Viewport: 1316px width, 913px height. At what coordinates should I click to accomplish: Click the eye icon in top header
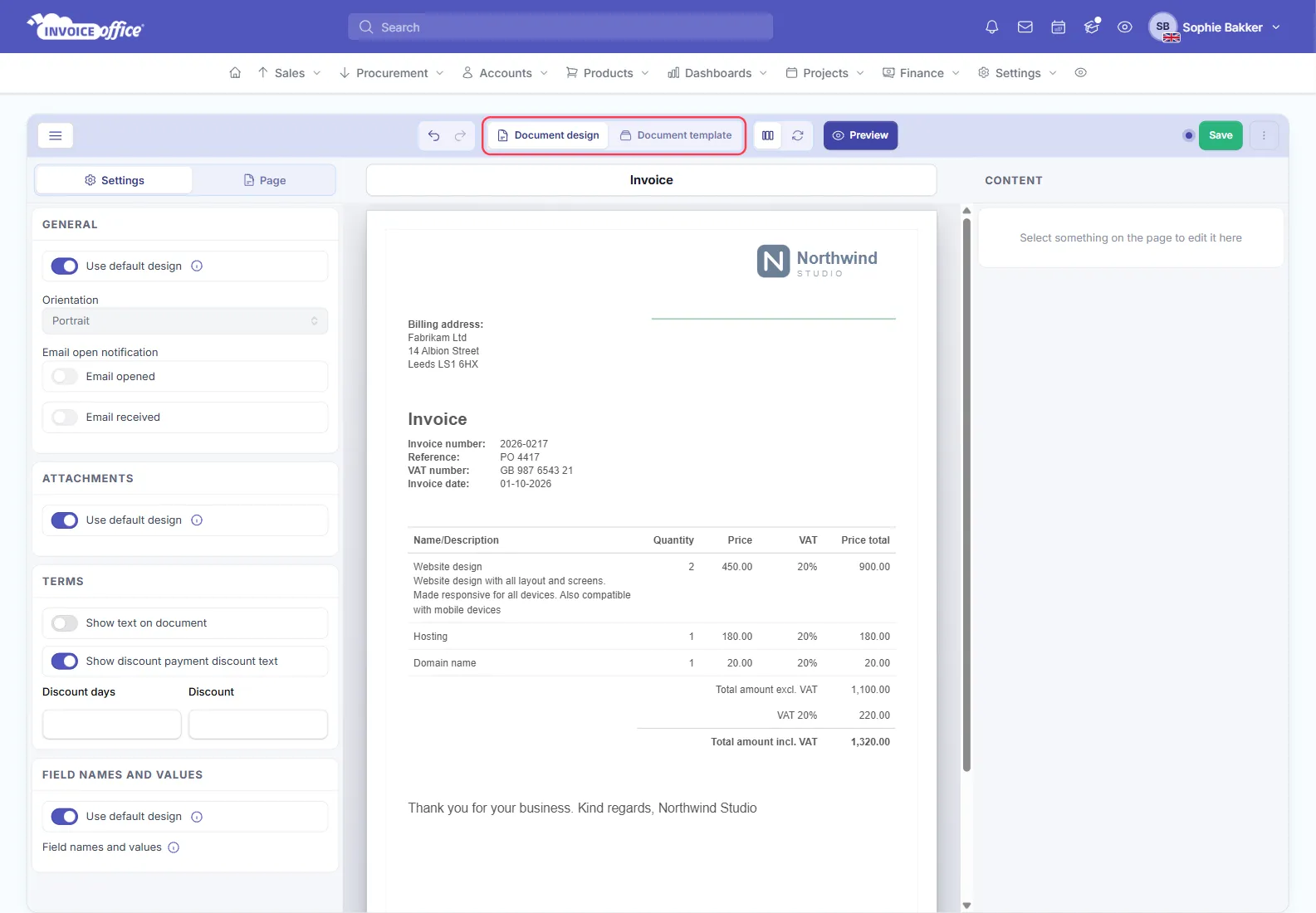(1124, 27)
